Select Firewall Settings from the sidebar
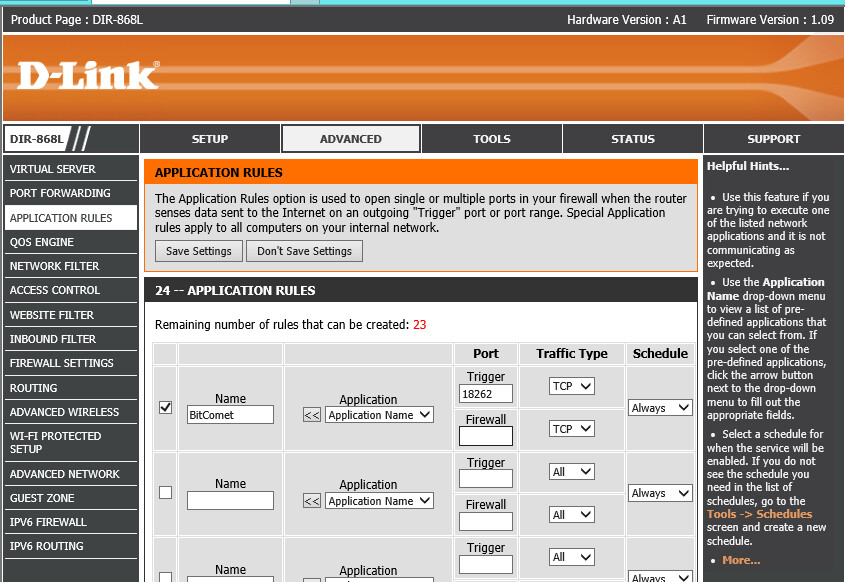The image size is (845, 582). (x=62, y=363)
